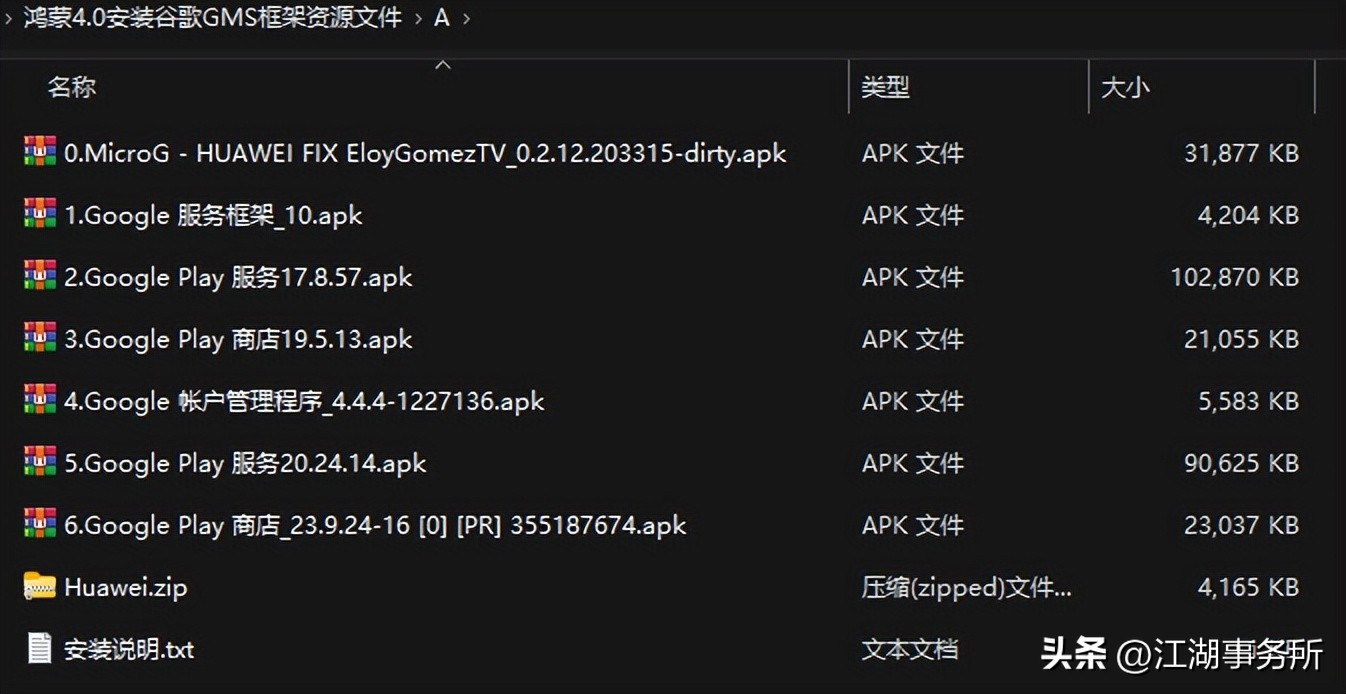
Task: Expand the chevron after folder A in path
Action: click(466, 18)
